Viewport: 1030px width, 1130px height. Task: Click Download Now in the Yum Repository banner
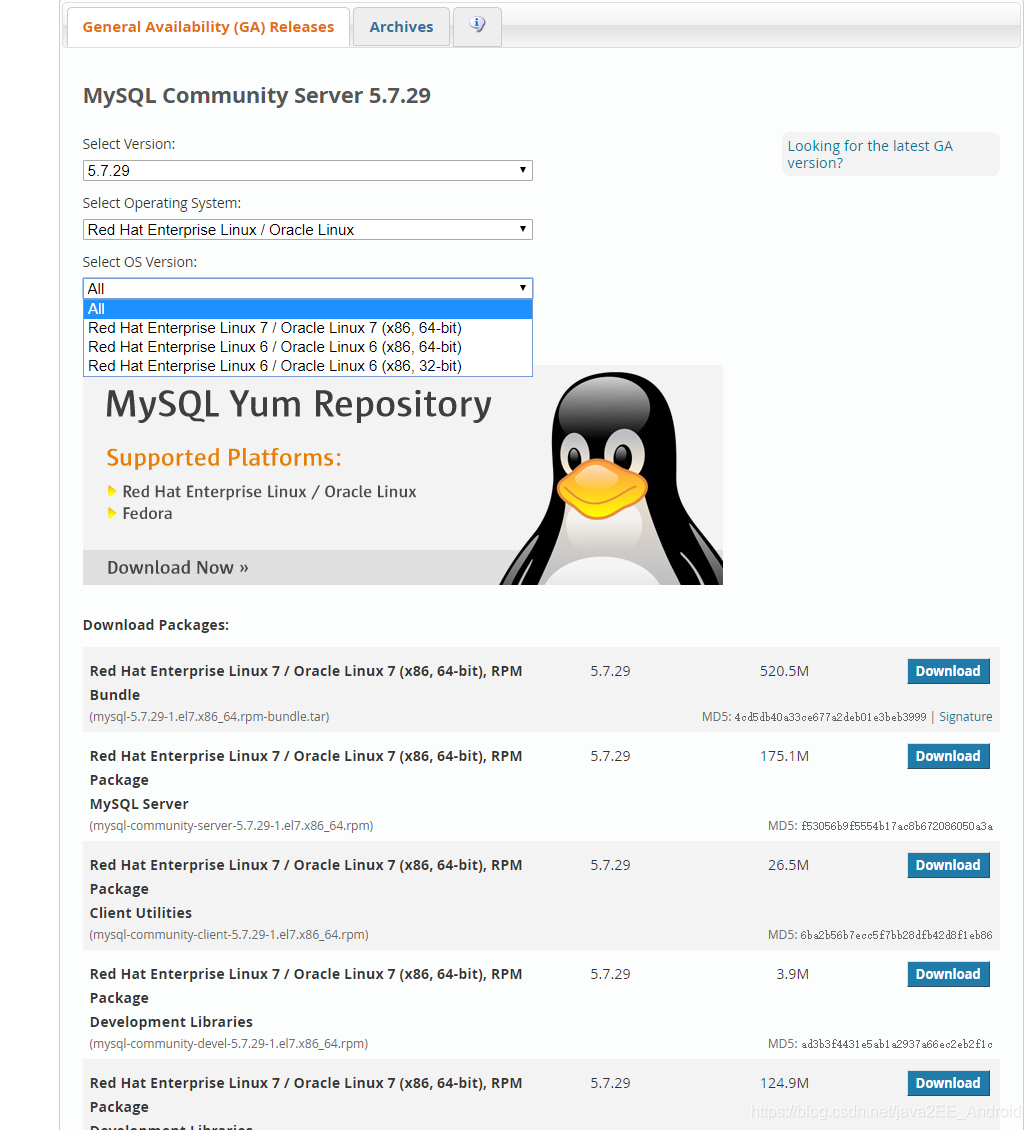[x=177, y=568]
